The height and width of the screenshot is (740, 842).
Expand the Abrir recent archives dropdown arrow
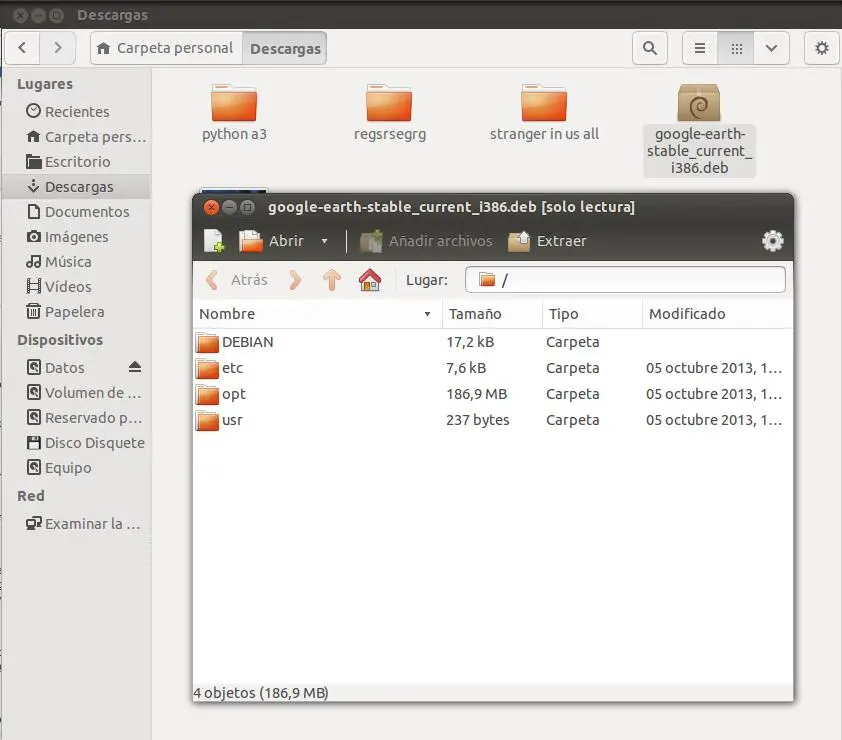324,241
